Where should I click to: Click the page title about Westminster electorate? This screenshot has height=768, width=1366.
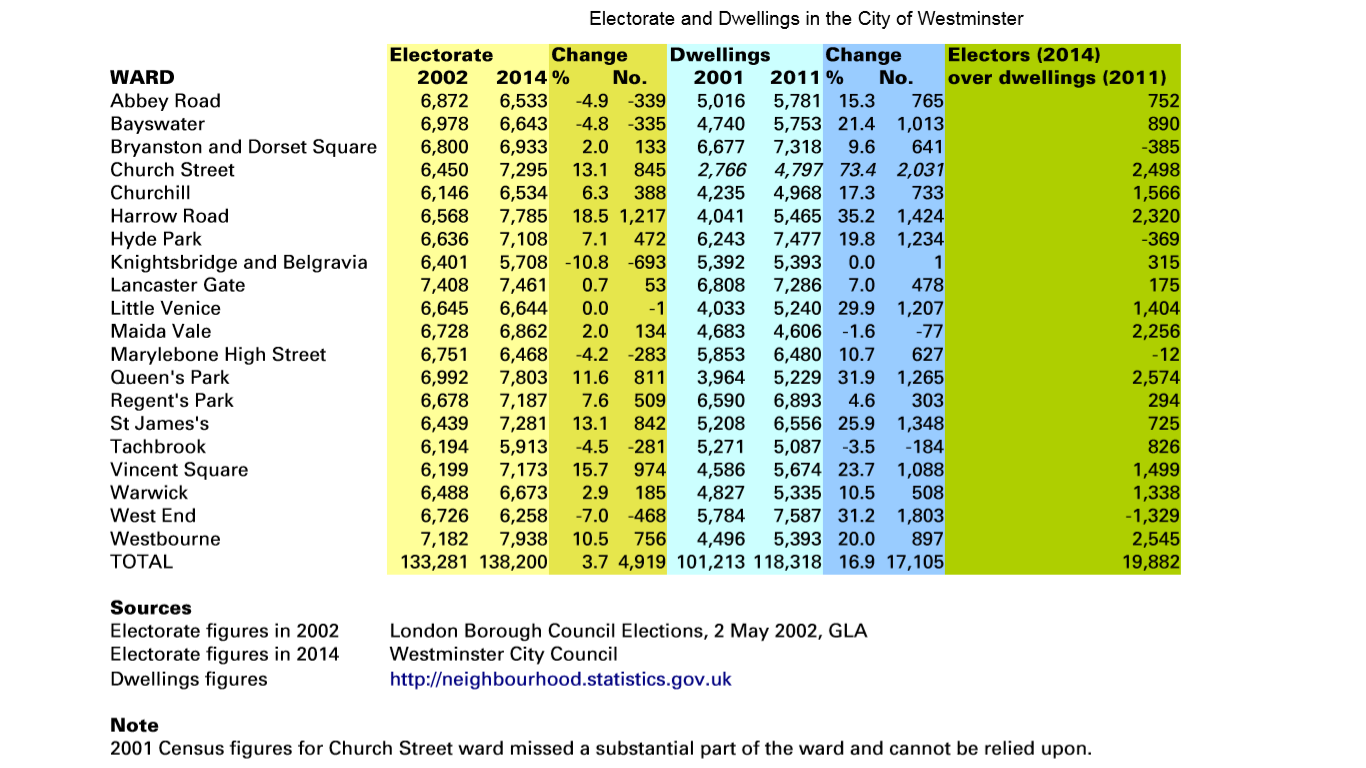pos(805,19)
